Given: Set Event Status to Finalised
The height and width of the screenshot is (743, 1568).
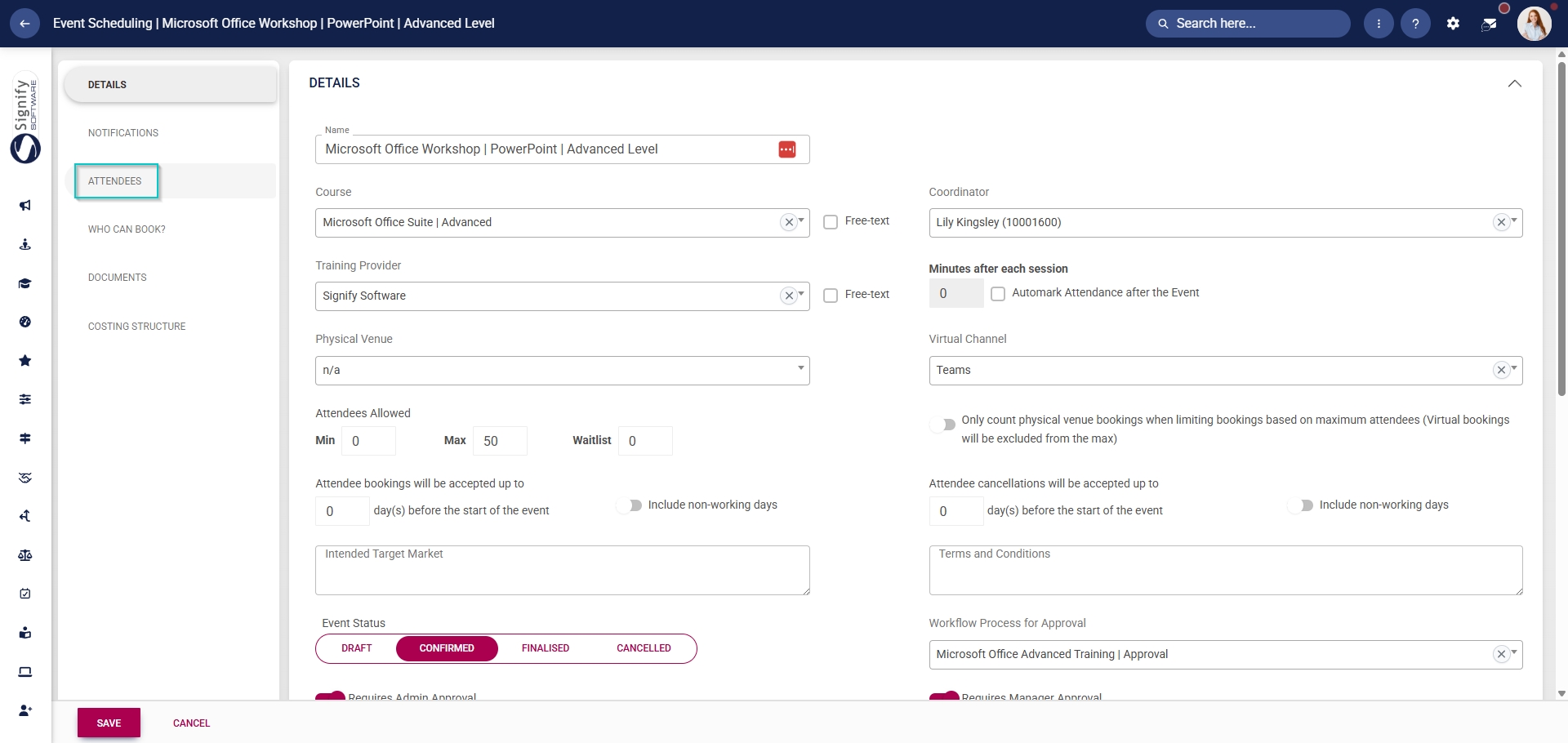Looking at the screenshot, I should click(546, 648).
